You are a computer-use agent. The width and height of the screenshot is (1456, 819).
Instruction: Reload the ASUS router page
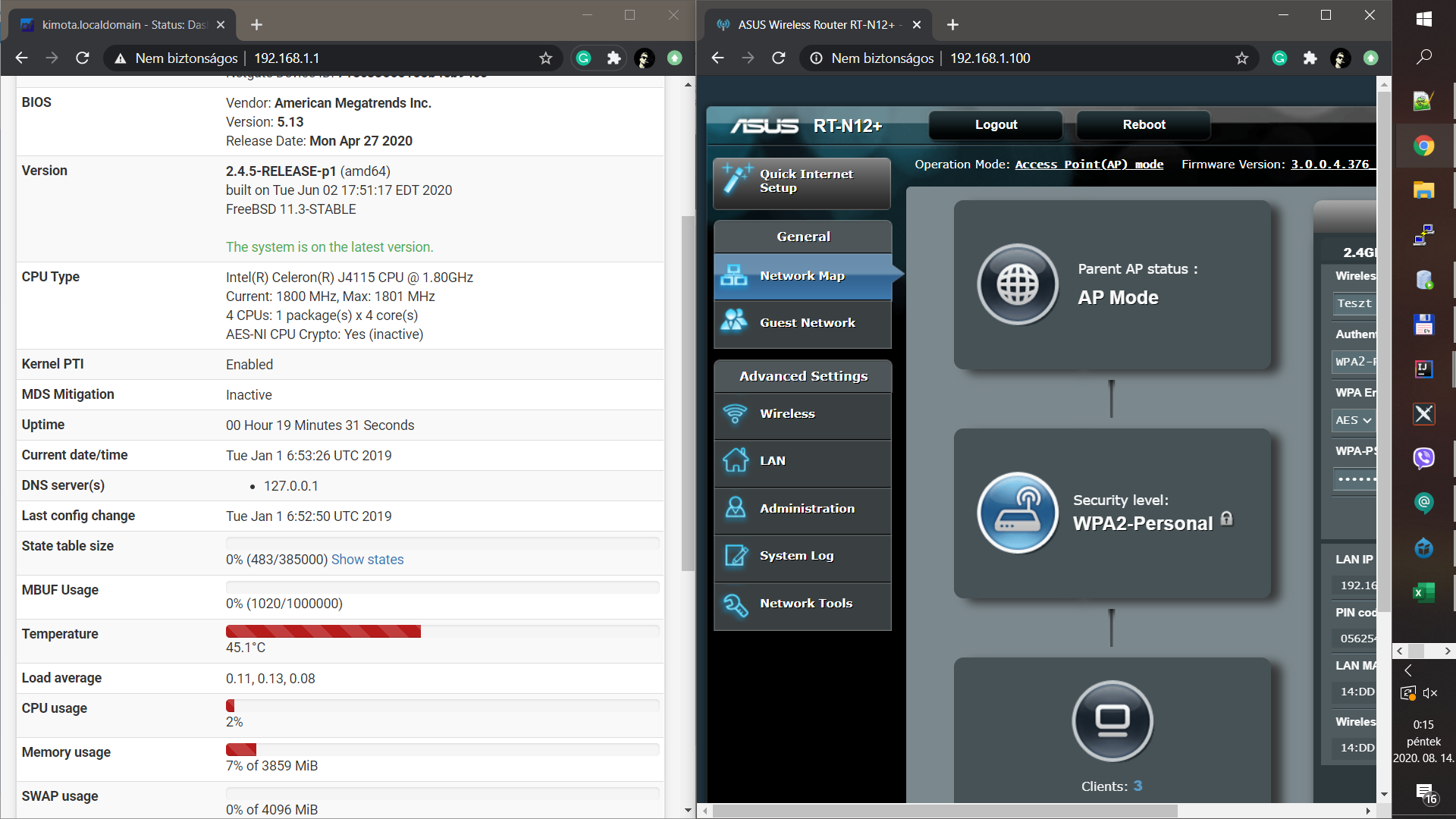779,58
